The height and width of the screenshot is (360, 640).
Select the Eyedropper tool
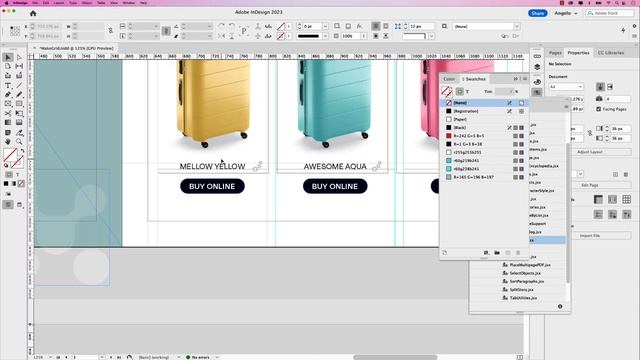[x=19, y=133]
